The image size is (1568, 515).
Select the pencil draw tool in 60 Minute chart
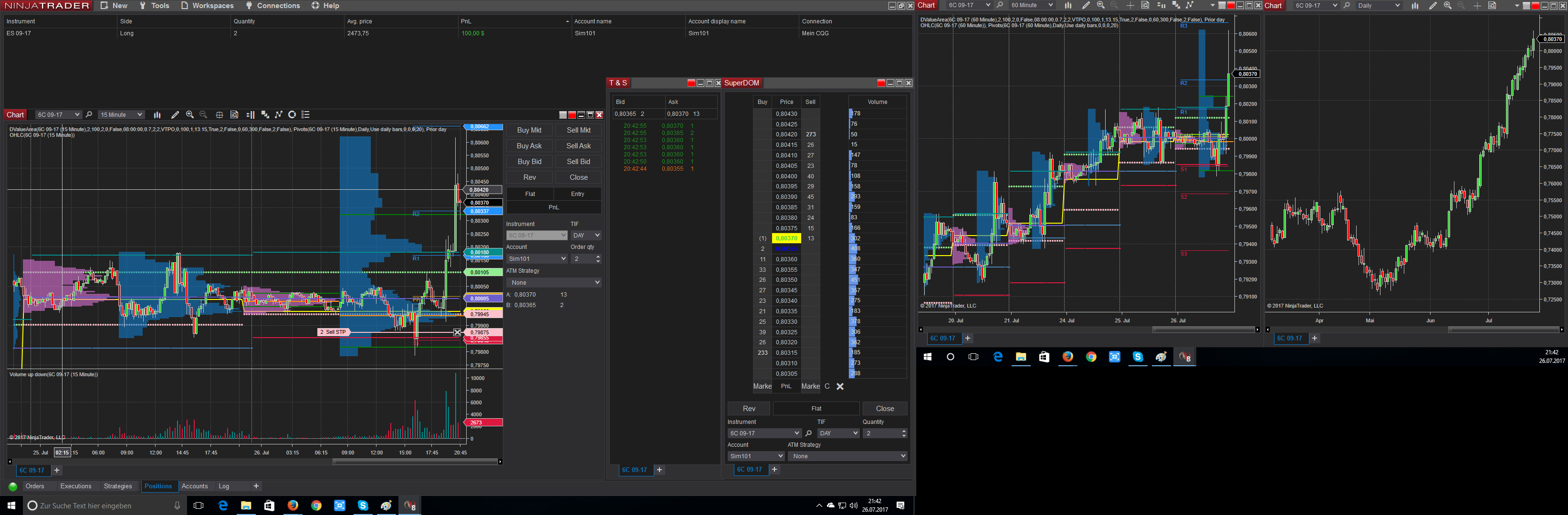tap(1086, 5)
